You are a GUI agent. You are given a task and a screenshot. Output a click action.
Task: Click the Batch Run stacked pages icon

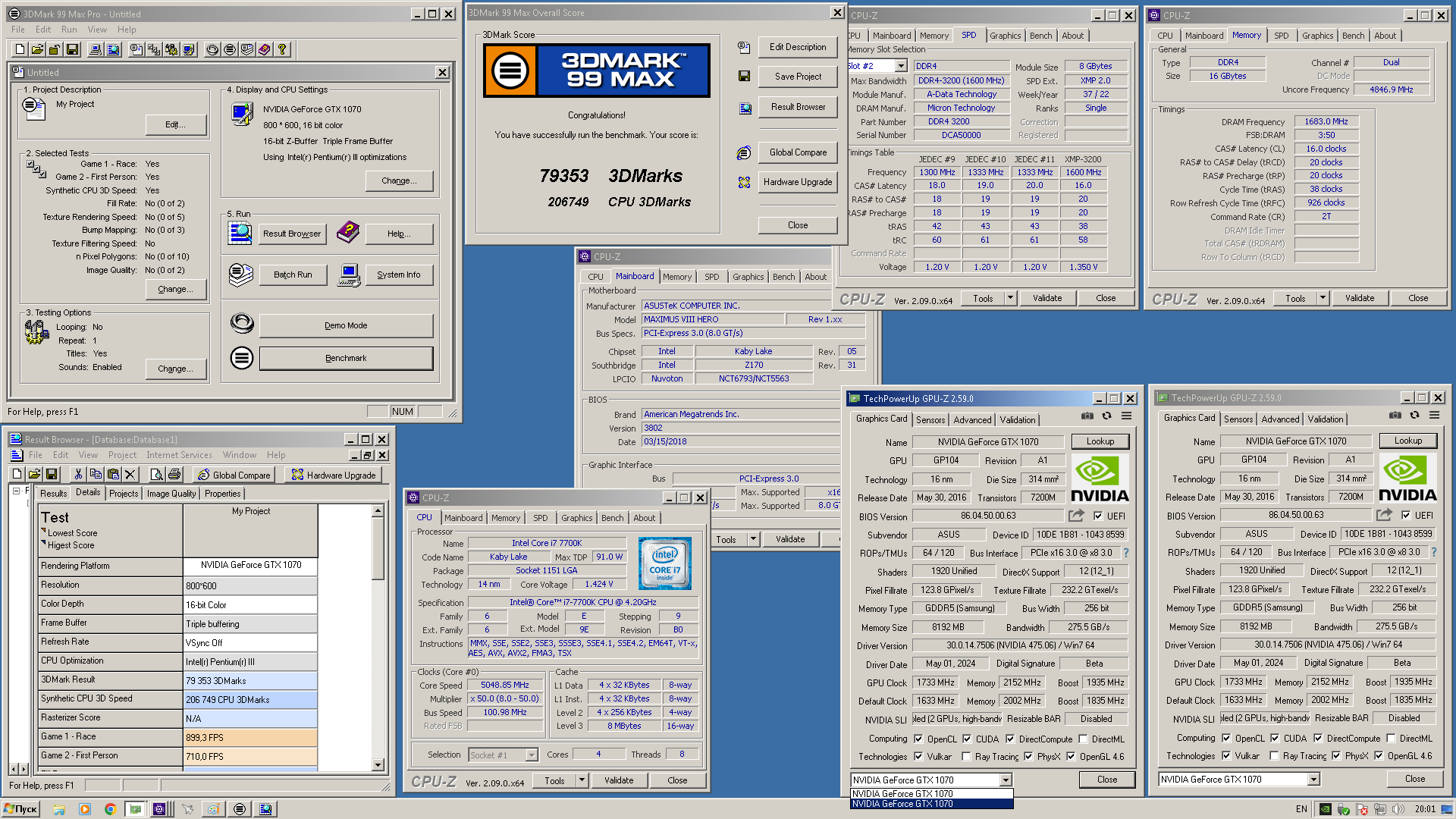[241, 275]
